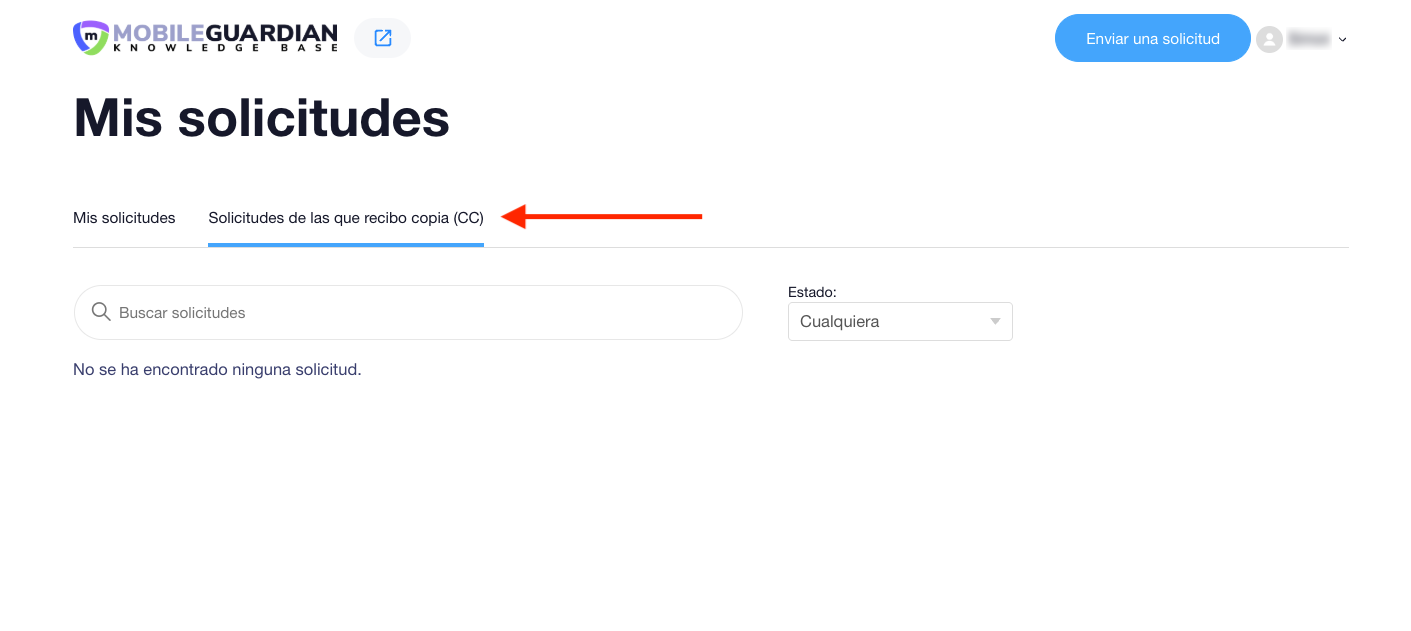Viewport: 1411px width, 631px height.
Task: Click the "Estado:" label
Action: (x=812, y=292)
